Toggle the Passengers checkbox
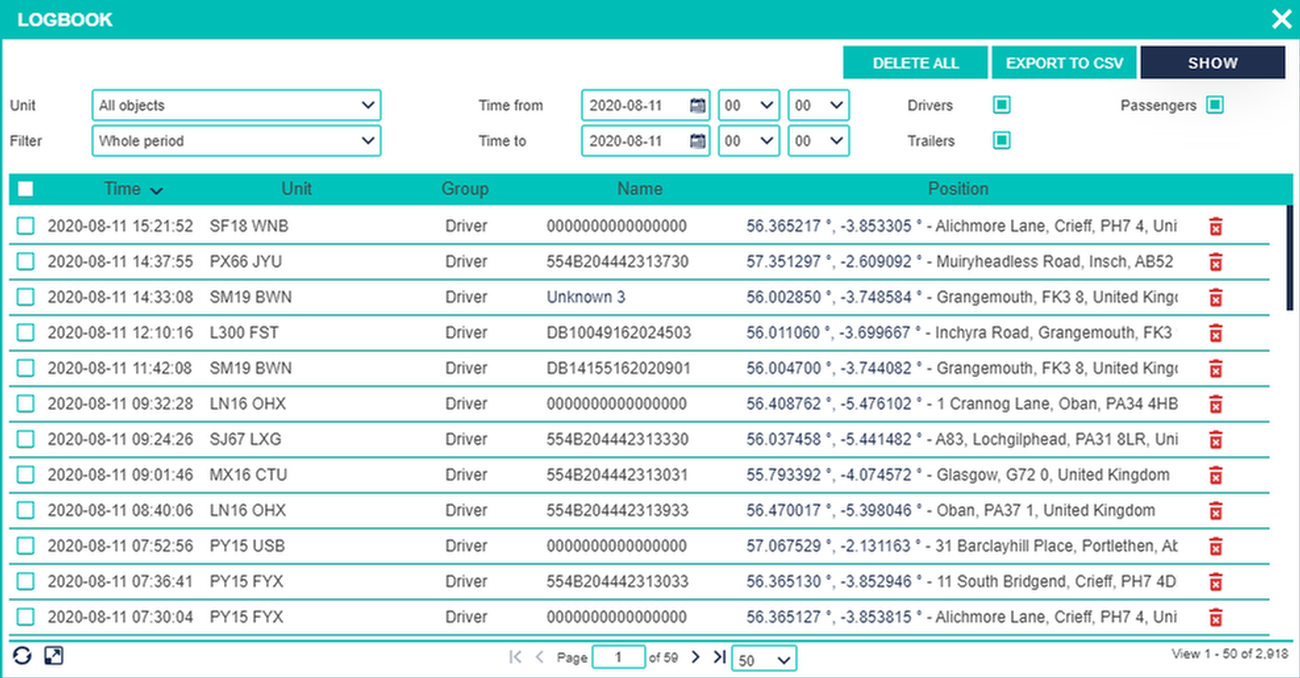This screenshot has width=1300, height=678. 1214,105
